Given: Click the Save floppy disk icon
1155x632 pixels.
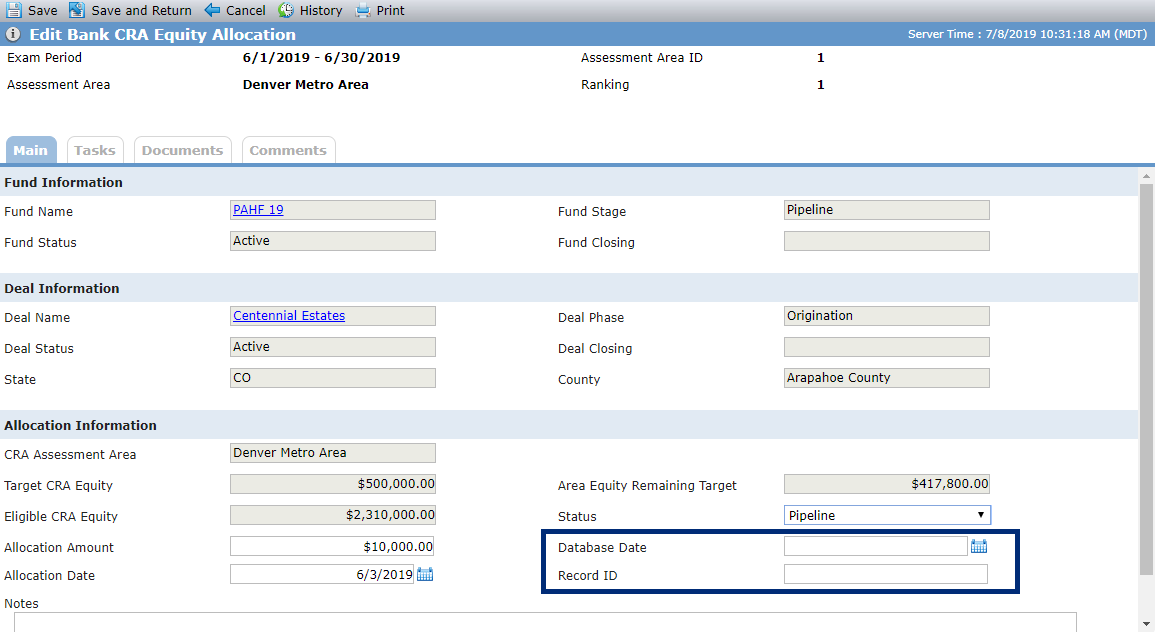Looking at the screenshot, I should pyautogui.click(x=13, y=10).
